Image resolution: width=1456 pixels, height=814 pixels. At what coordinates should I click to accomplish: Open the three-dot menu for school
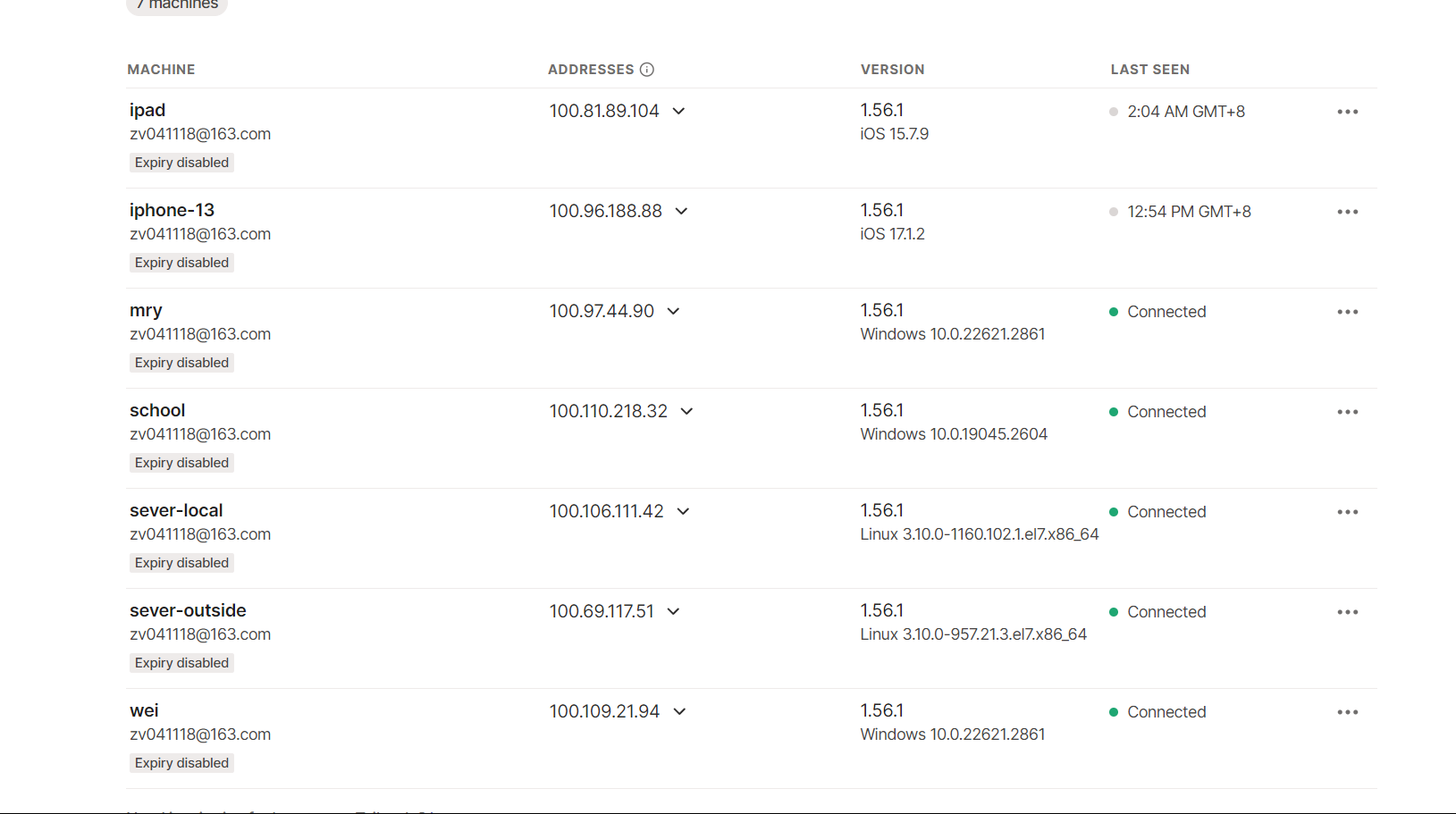click(1347, 412)
